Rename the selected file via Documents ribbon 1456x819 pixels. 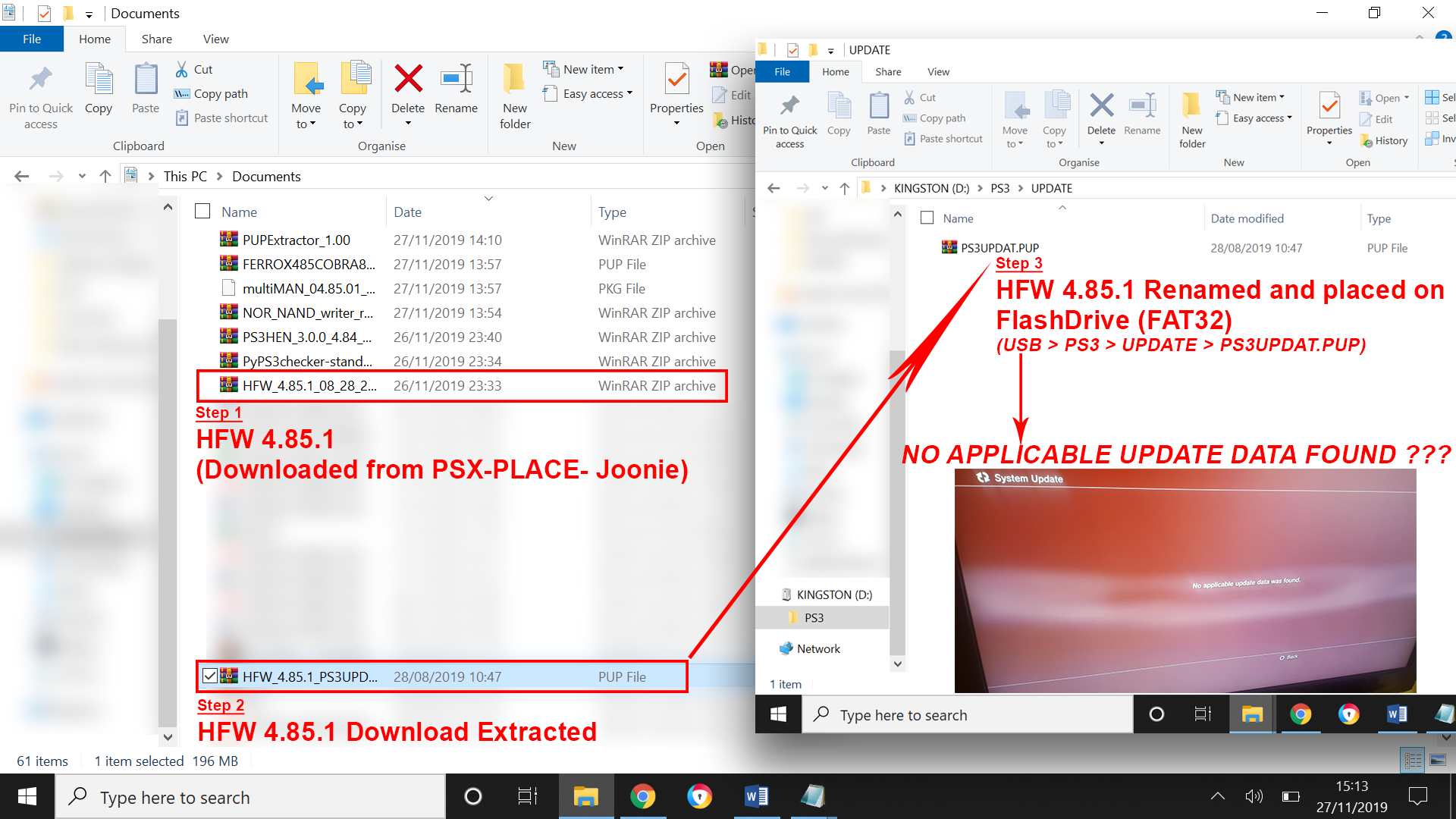457,89
